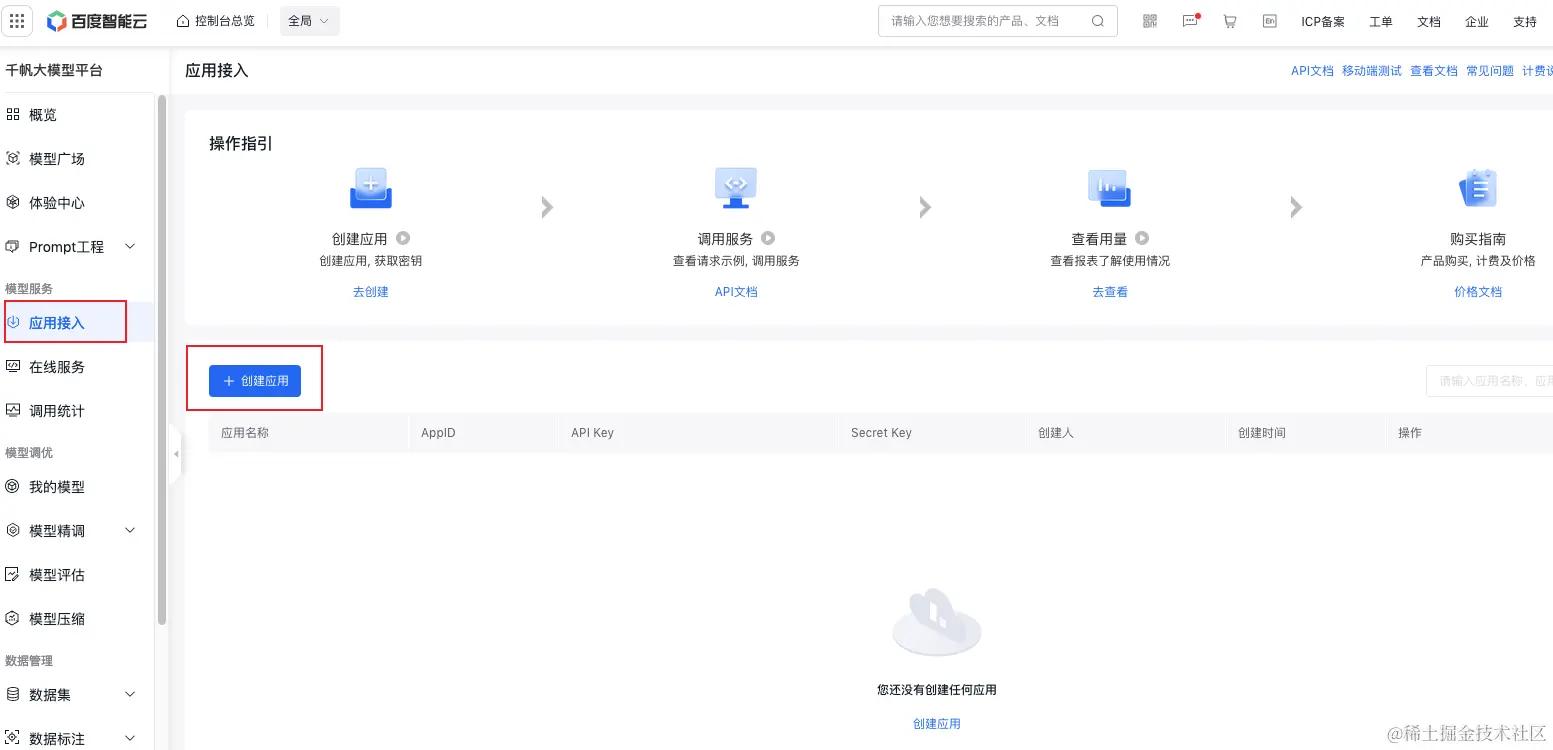Open the messages notification icon
The width and height of the screenshot is (1553, 750).
pyautogui.click(x=1190, y=21)
